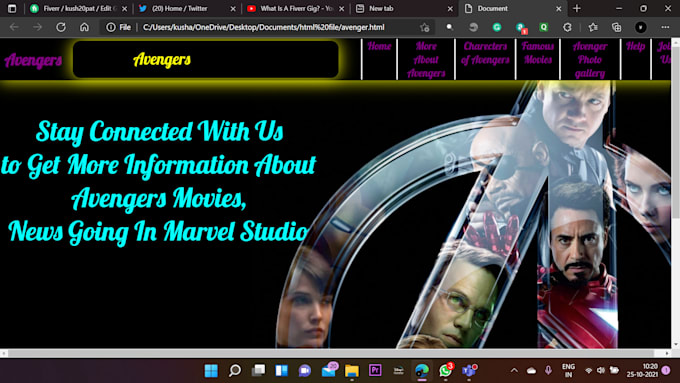Close the Twitter tab

tap(233, 9)
